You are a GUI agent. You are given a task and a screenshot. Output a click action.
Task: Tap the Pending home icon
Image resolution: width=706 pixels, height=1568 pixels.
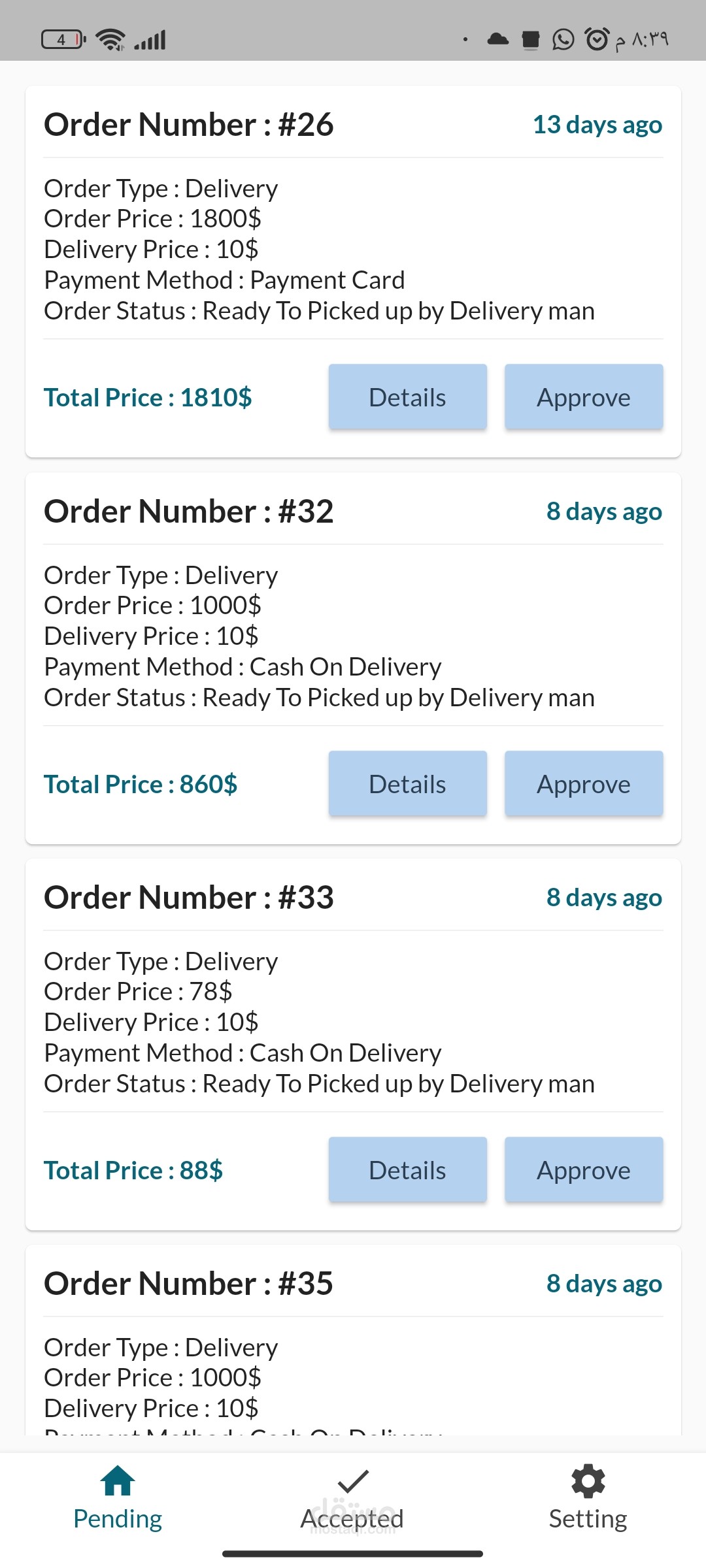(118, 1480)
